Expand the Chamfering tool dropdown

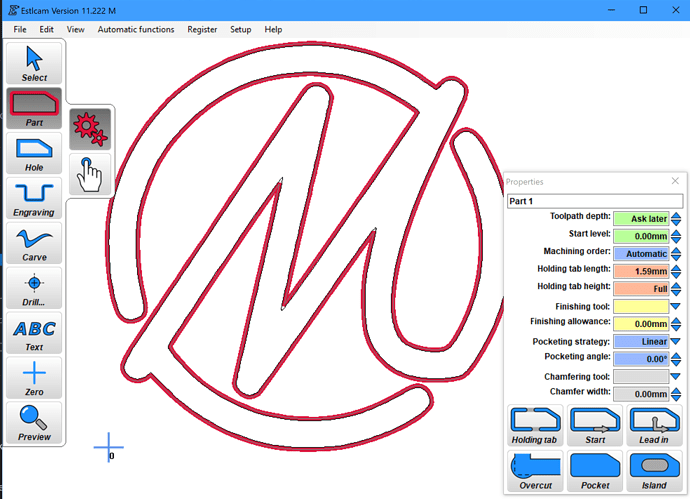coord(676,377)
